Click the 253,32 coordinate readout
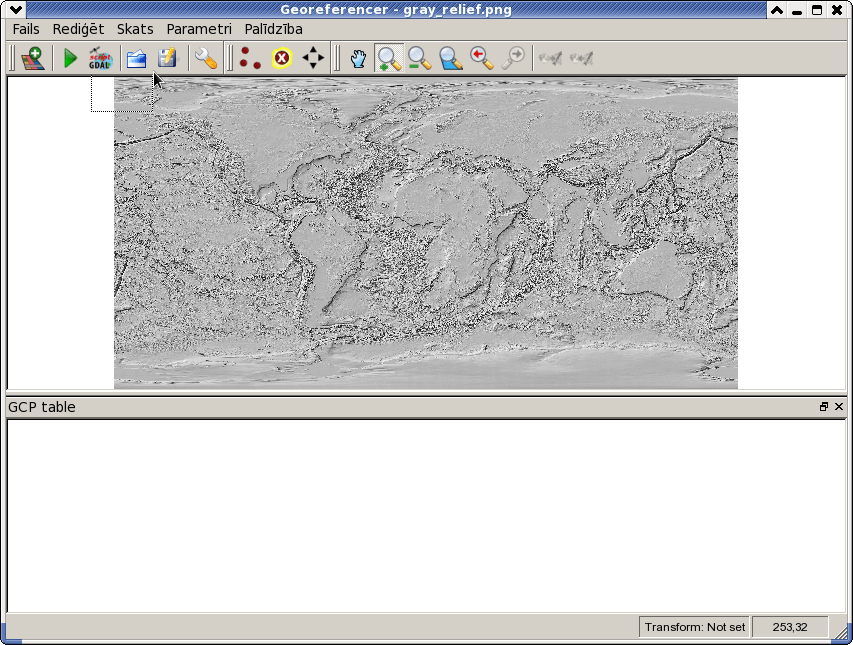 (x=790, y=627)
